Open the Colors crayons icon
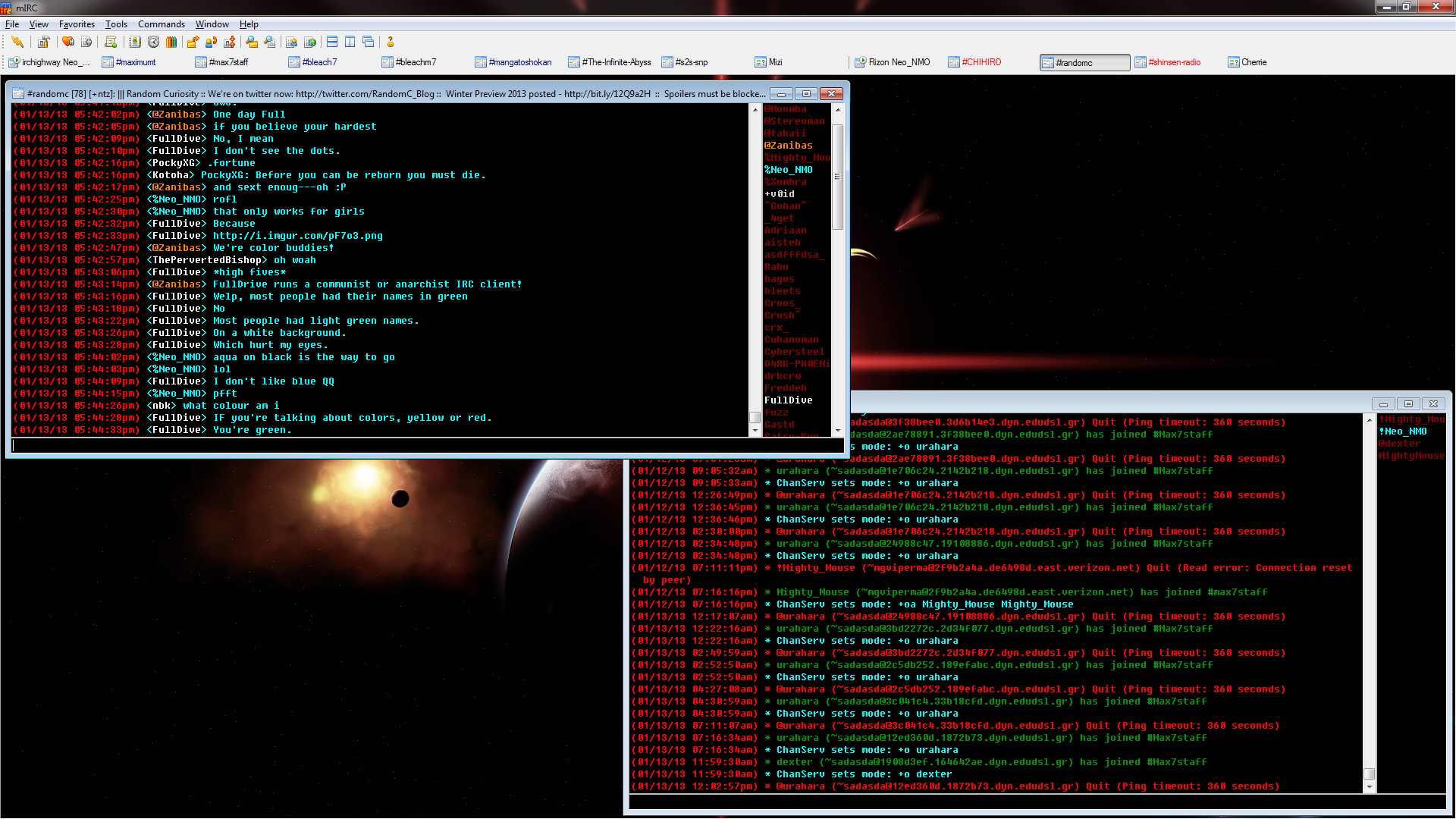1456x819 pixels. click(171, 42)
